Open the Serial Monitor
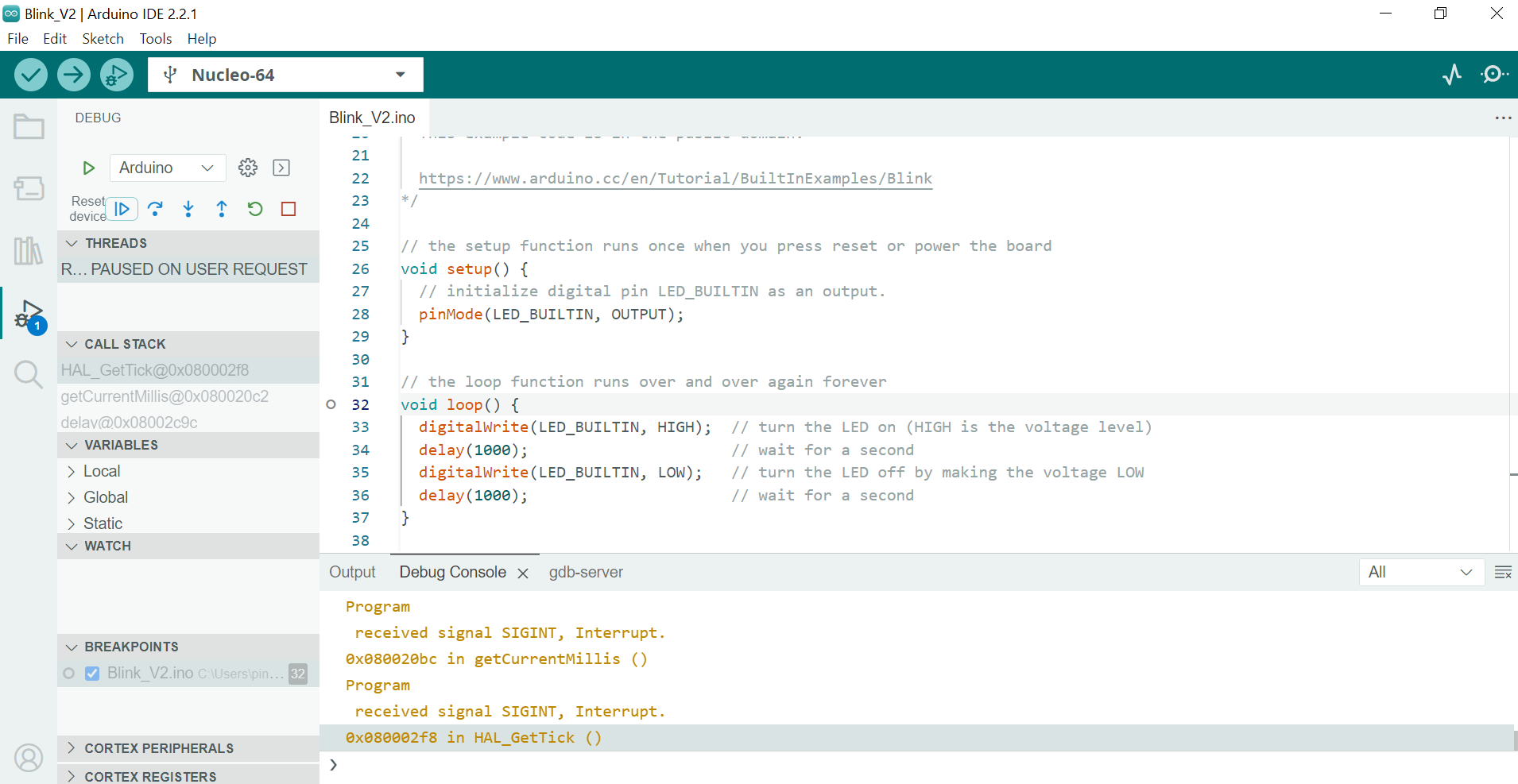 (1494, 75)
